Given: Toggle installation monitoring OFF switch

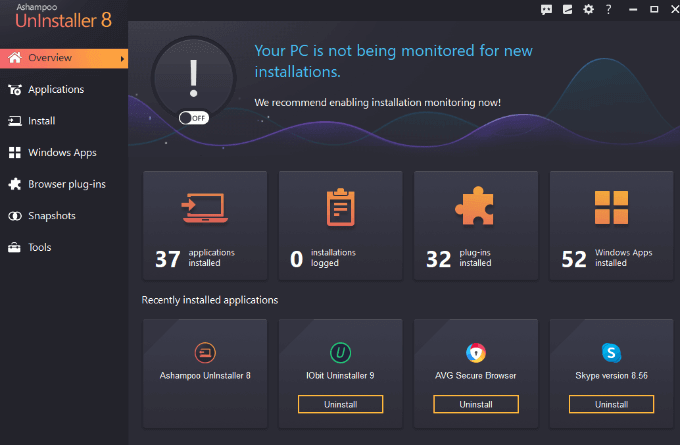Looking at the screenshot, I should point(194,118).
